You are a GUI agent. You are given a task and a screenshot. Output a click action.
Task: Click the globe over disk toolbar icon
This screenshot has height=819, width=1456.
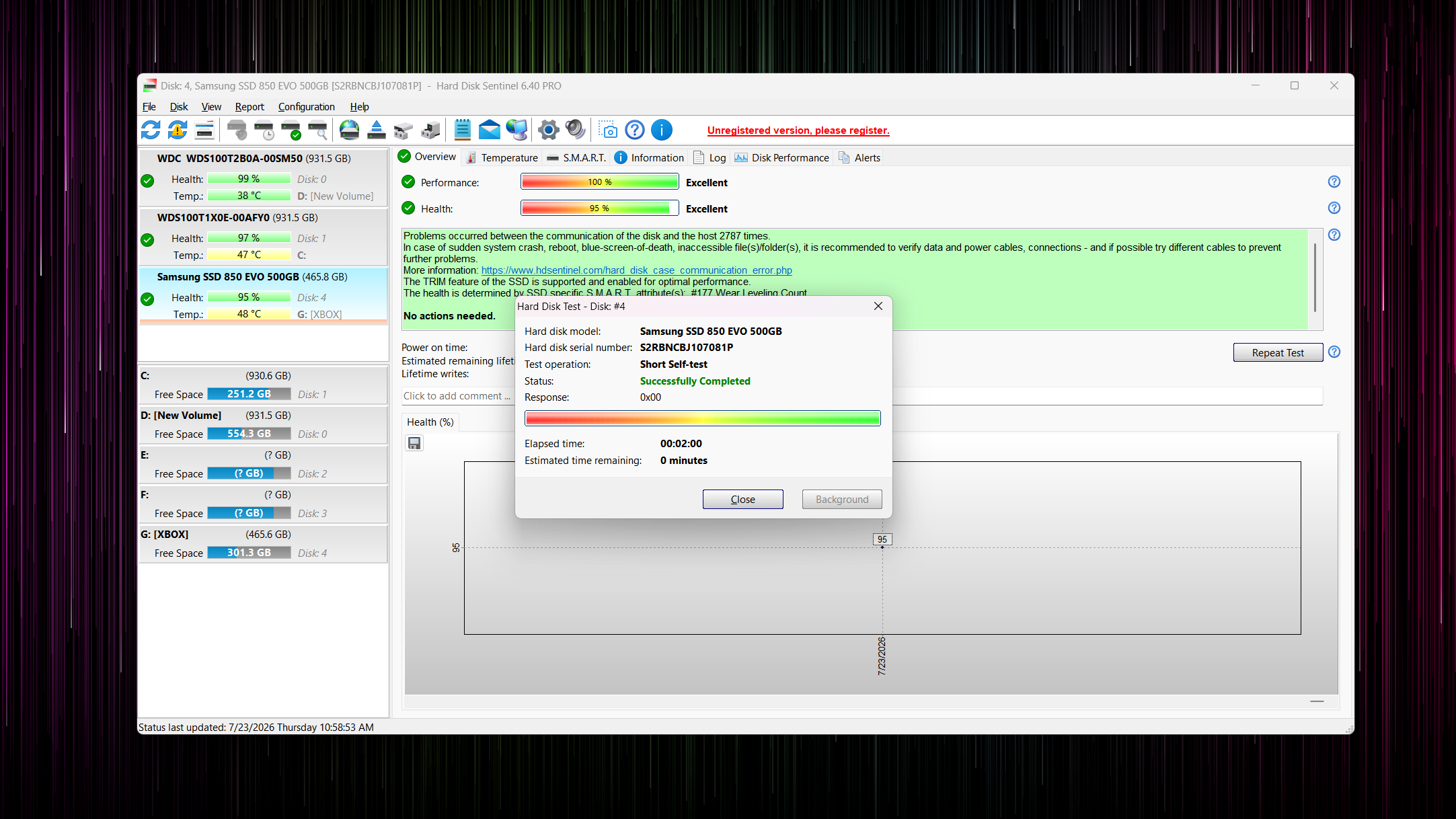click(x=349, y=130)
